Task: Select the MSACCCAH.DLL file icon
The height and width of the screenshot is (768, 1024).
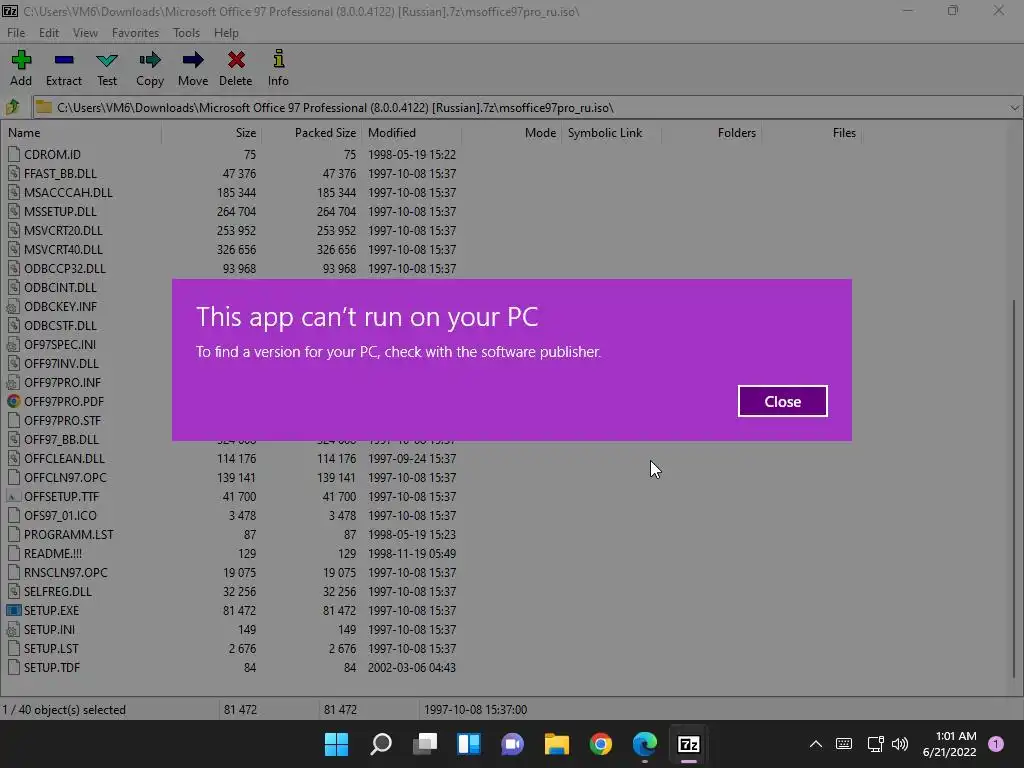Action: 14,192
